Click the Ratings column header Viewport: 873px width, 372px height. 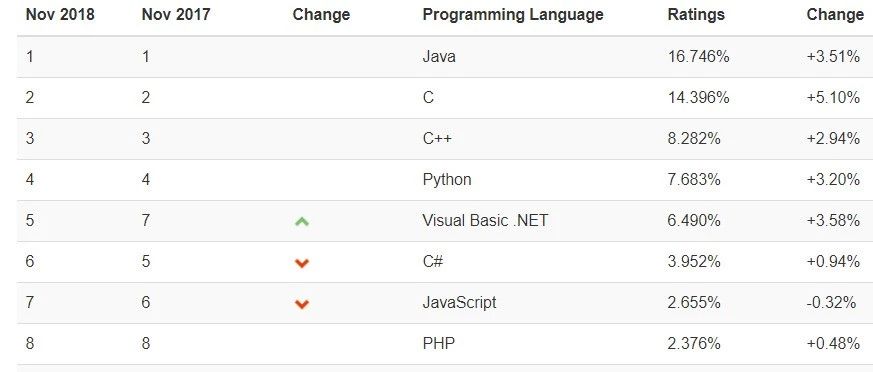point(696,15)
